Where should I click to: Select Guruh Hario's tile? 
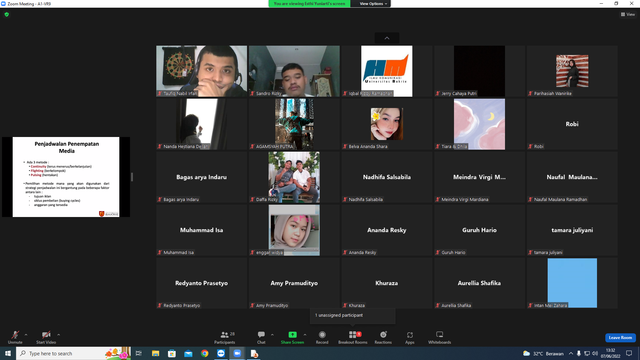pyautogui.click(x=479, y=230)
